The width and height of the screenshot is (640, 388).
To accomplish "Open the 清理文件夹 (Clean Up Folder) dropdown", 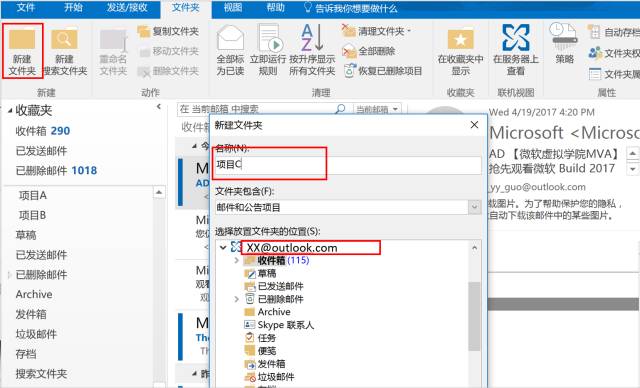I will pyautogui.click(x=376, y=31).
